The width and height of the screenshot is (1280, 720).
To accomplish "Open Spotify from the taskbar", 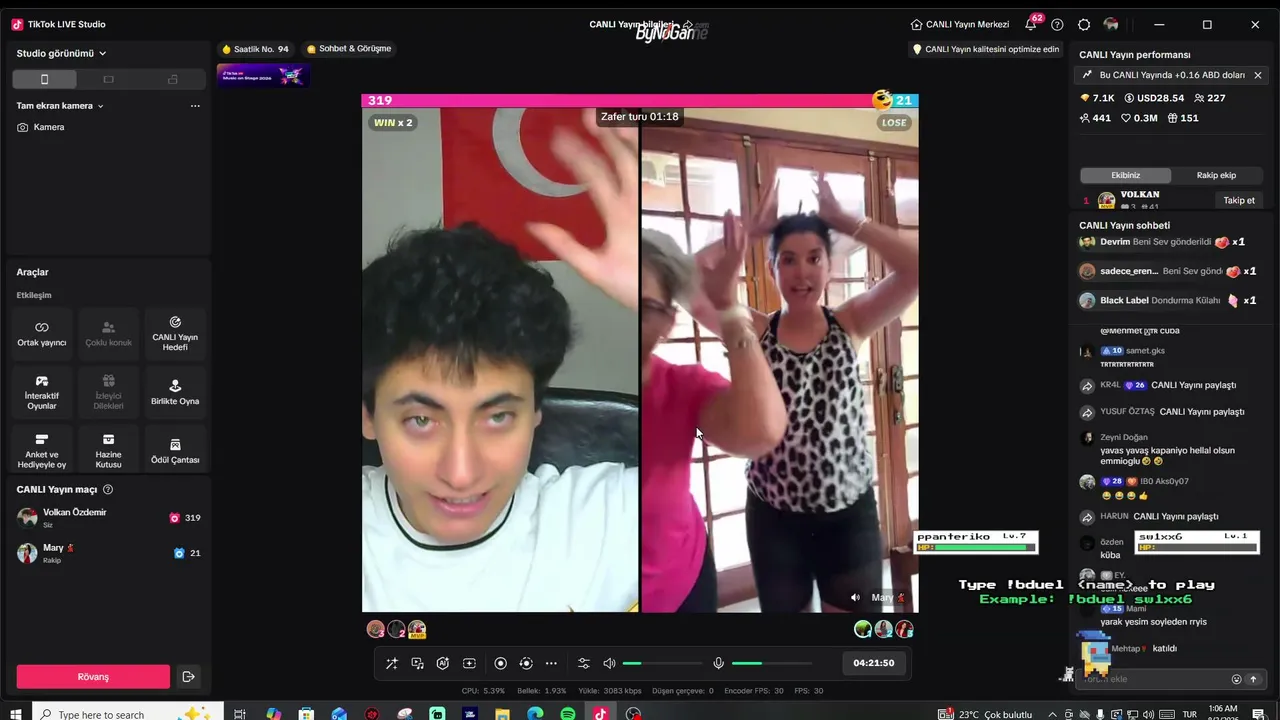I will pos(568,714).
